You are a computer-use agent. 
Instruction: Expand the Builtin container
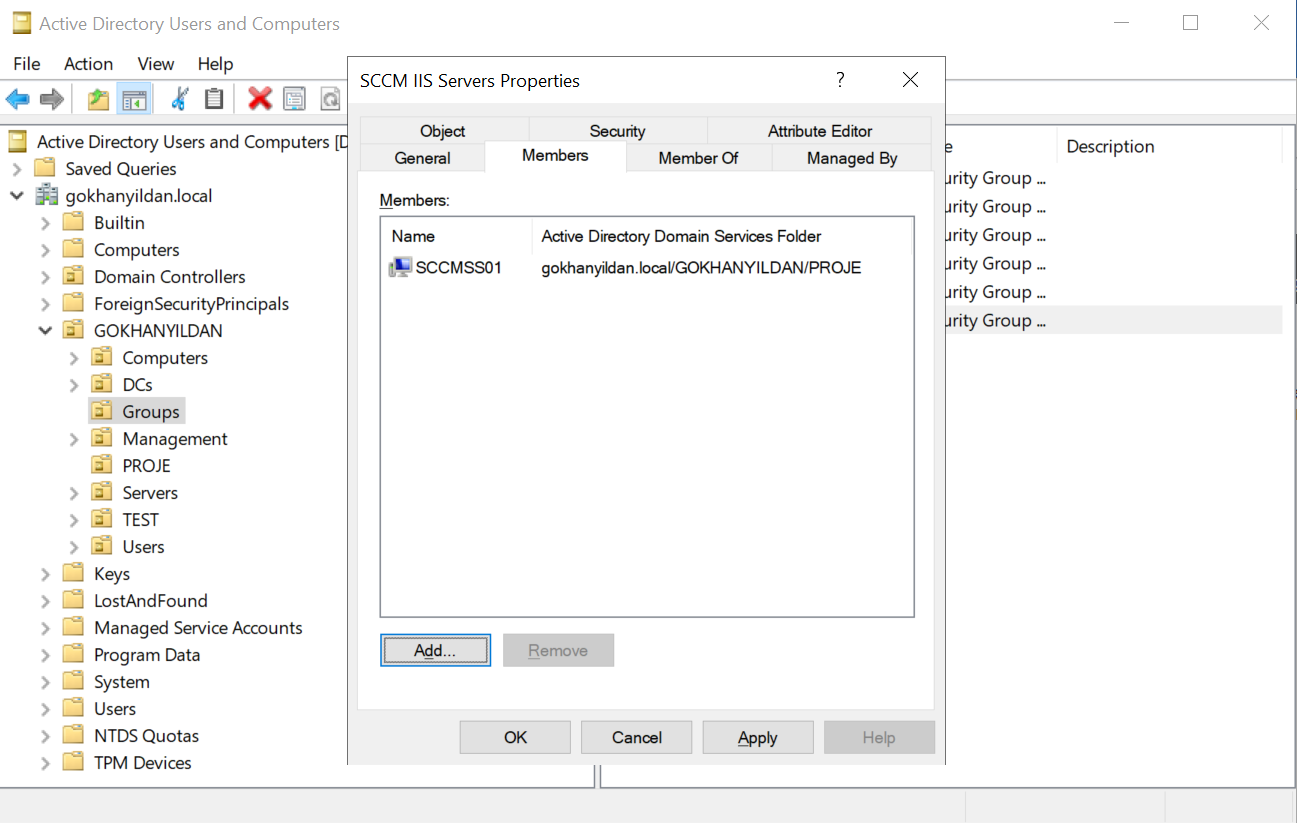45,223
